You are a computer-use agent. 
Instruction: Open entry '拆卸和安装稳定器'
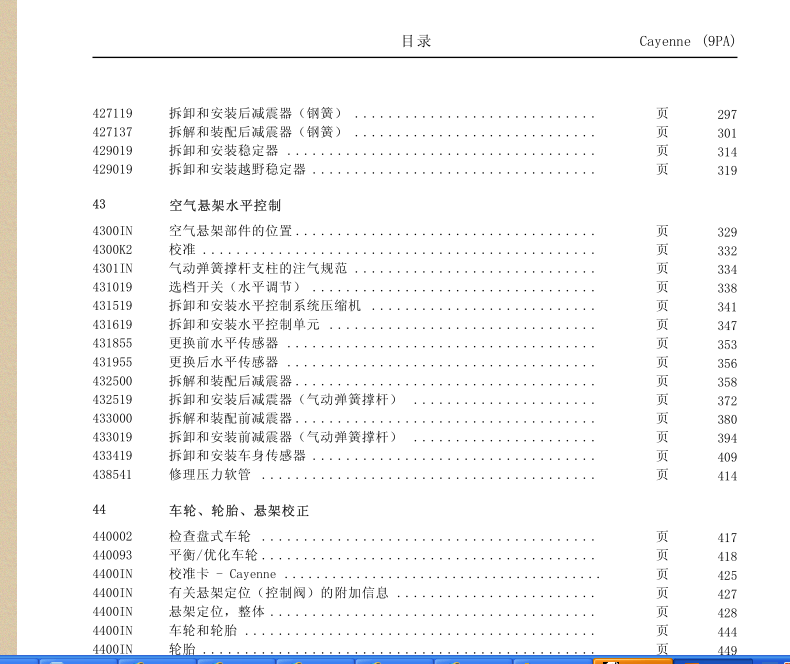pyautogui.click(x=223, y=151)
